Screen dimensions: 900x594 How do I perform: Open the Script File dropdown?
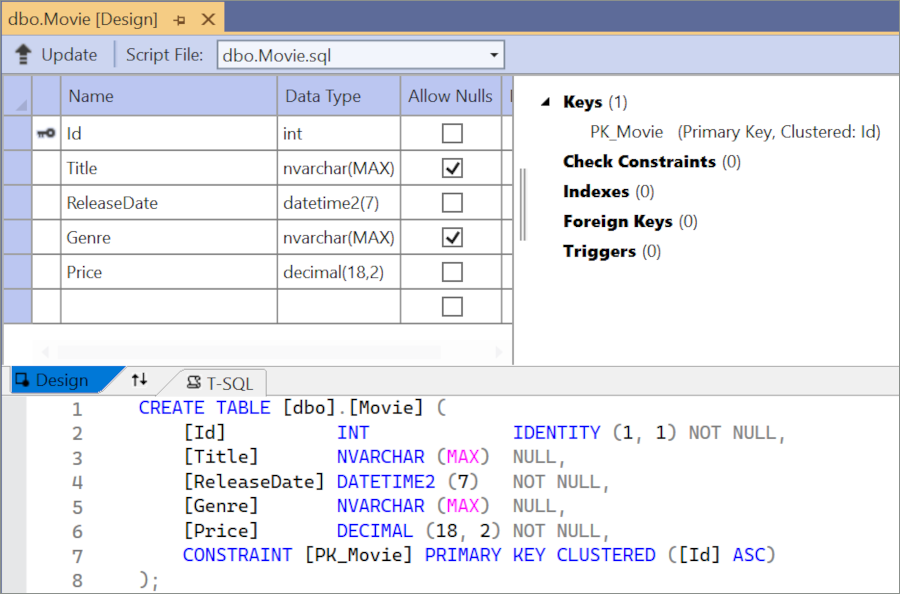[495, 55]
